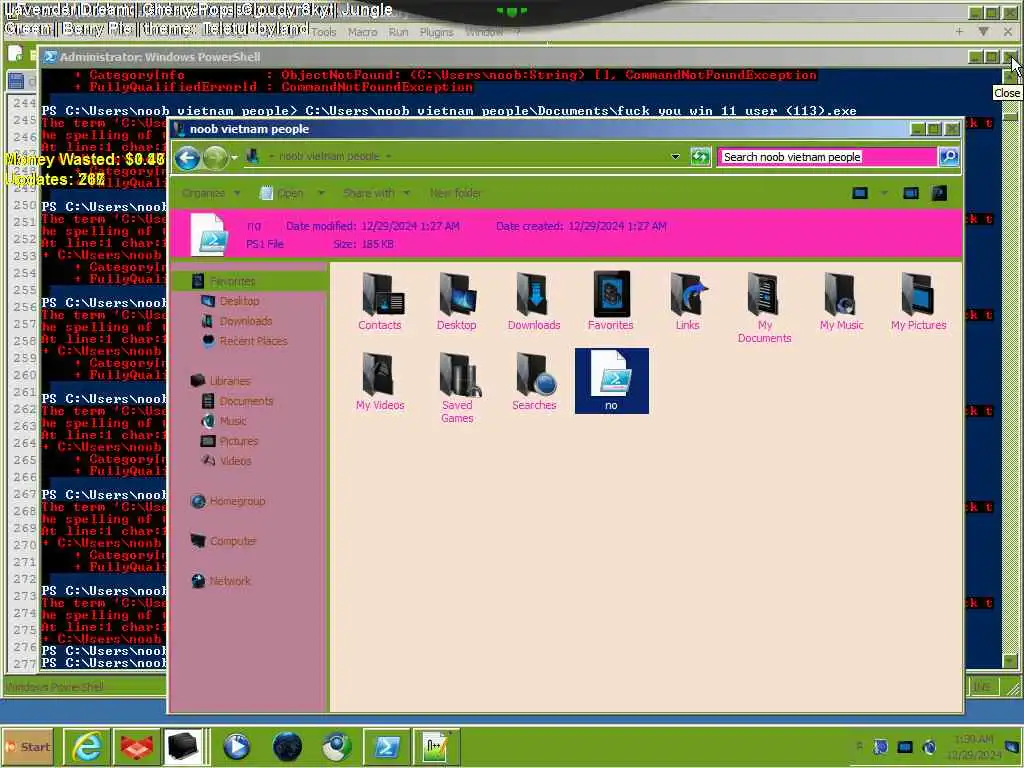The width and height of the screenshot is (1024, 768).
Task: Click the breadcrumb 'noob vietnam people' segment
Action: click(x=329, y=157)
